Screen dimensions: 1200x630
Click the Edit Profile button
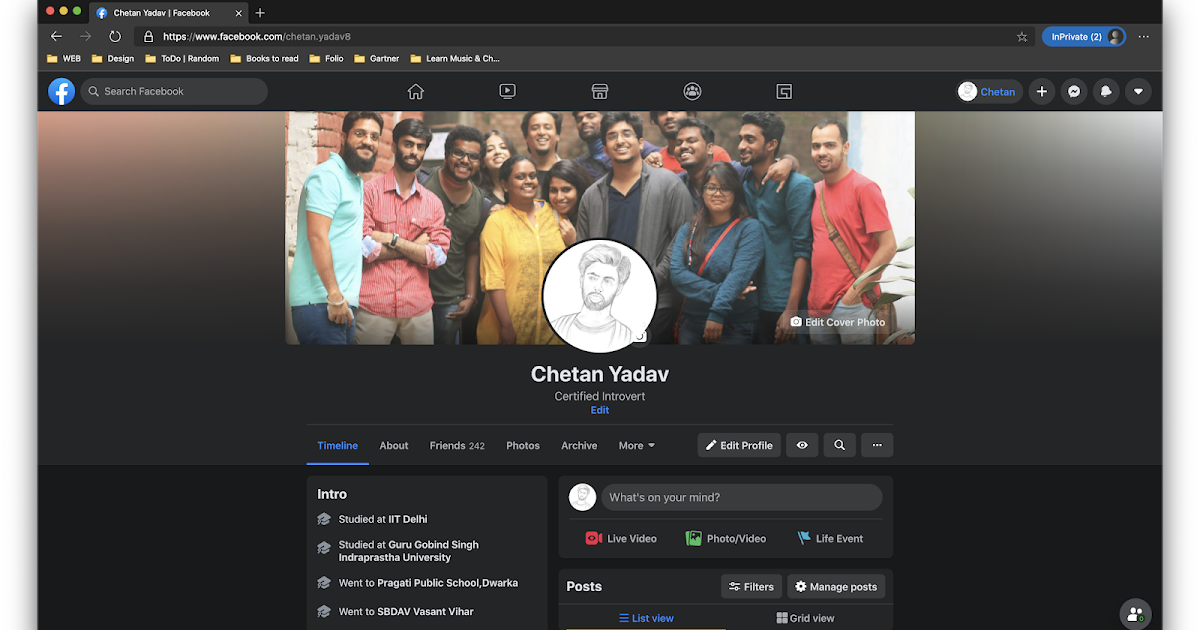tap(739, 445)
